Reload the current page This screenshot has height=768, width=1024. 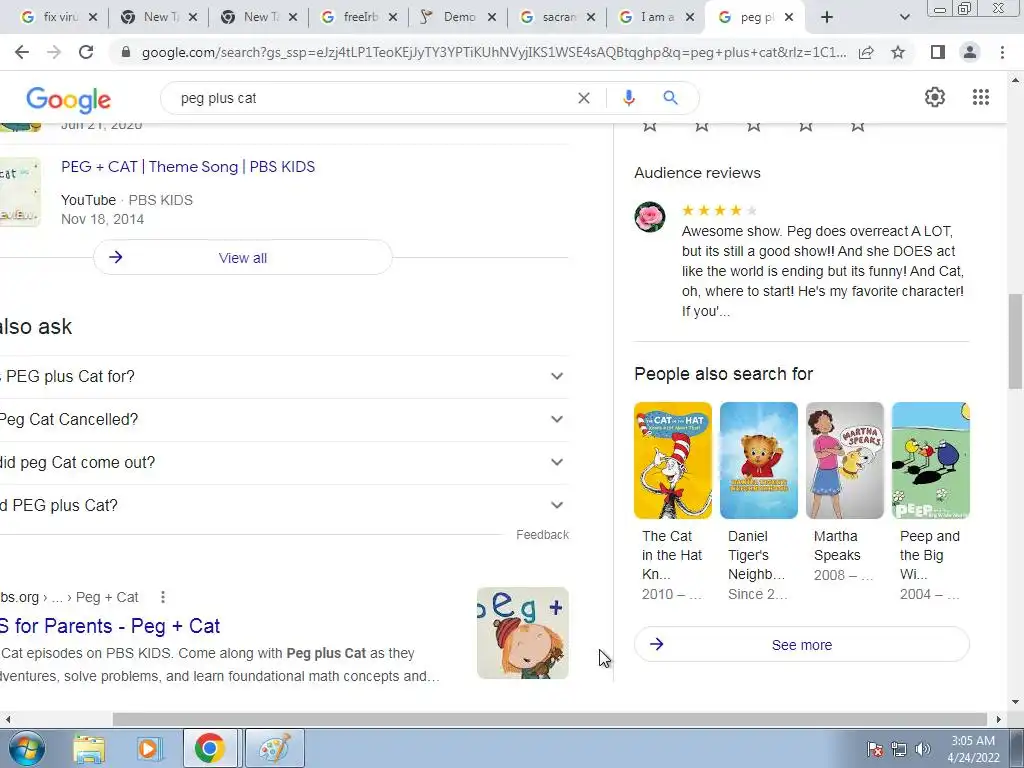click(x=86, y=52)
